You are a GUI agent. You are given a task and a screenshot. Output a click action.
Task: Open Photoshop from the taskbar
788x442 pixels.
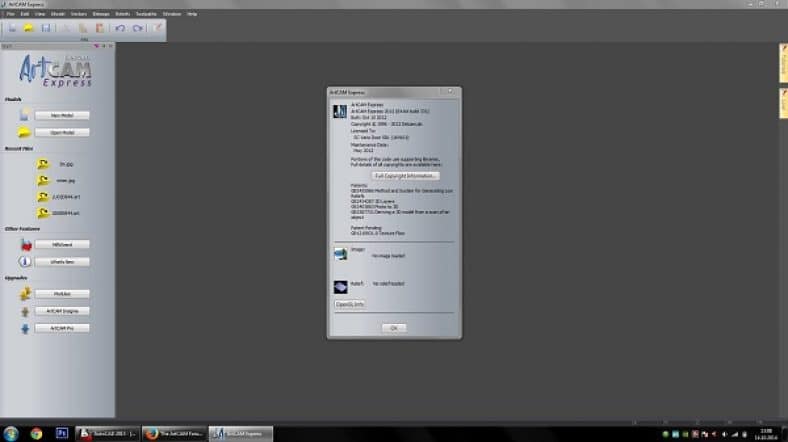point(62,433)
